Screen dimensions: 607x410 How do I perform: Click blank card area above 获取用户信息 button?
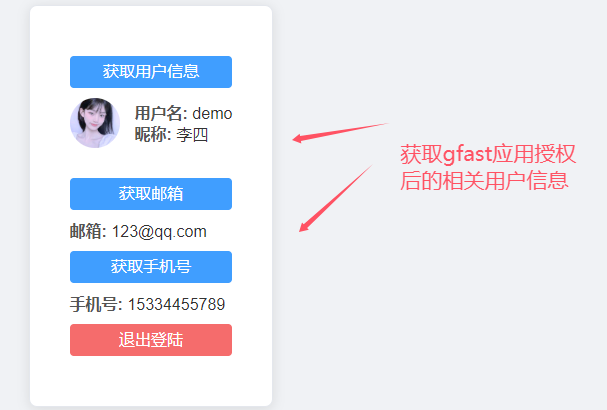[151, 31]
